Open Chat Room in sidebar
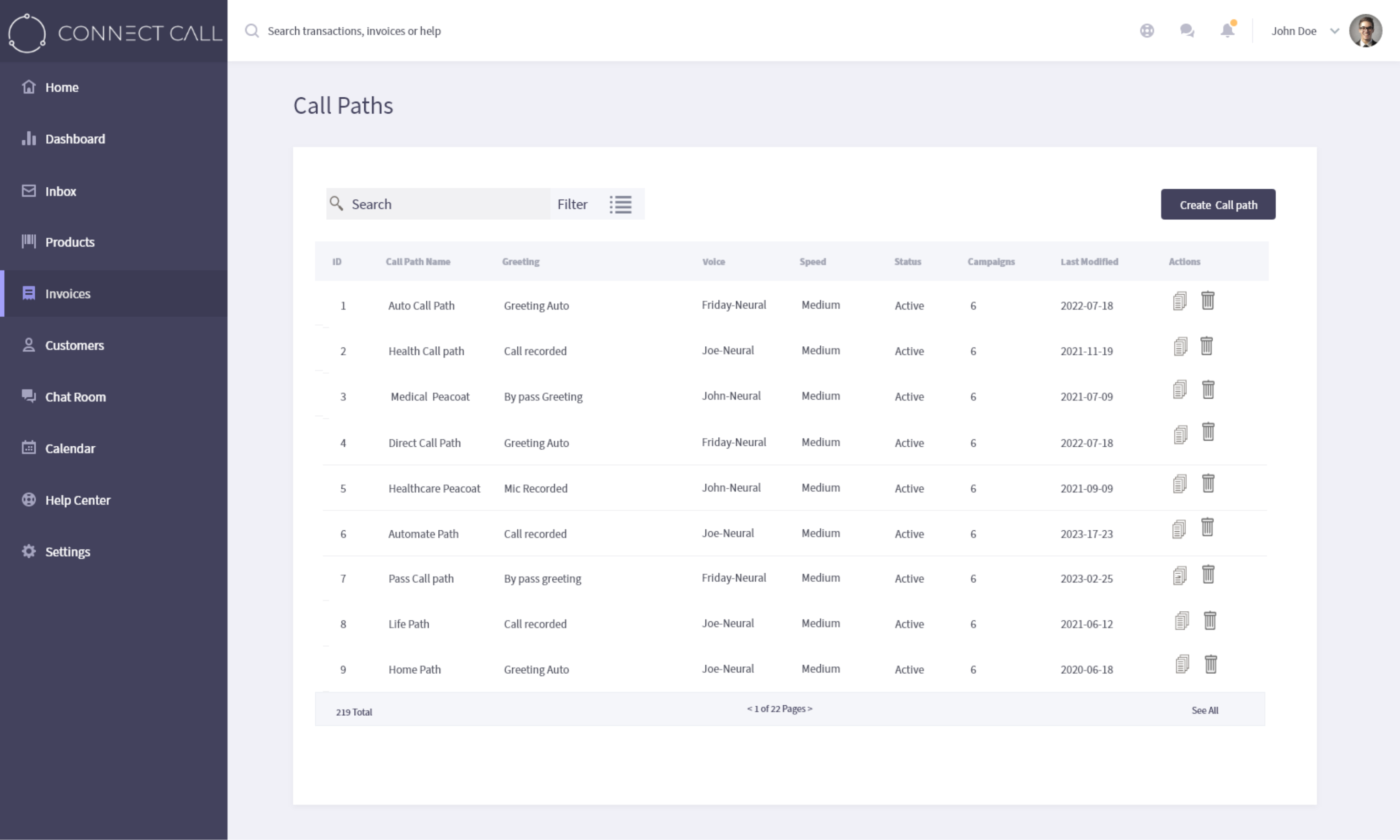 (x=114, y=396)
